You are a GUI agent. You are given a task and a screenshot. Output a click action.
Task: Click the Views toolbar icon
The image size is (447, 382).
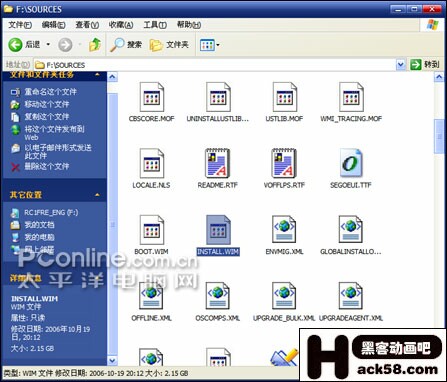tap(207, 45)
